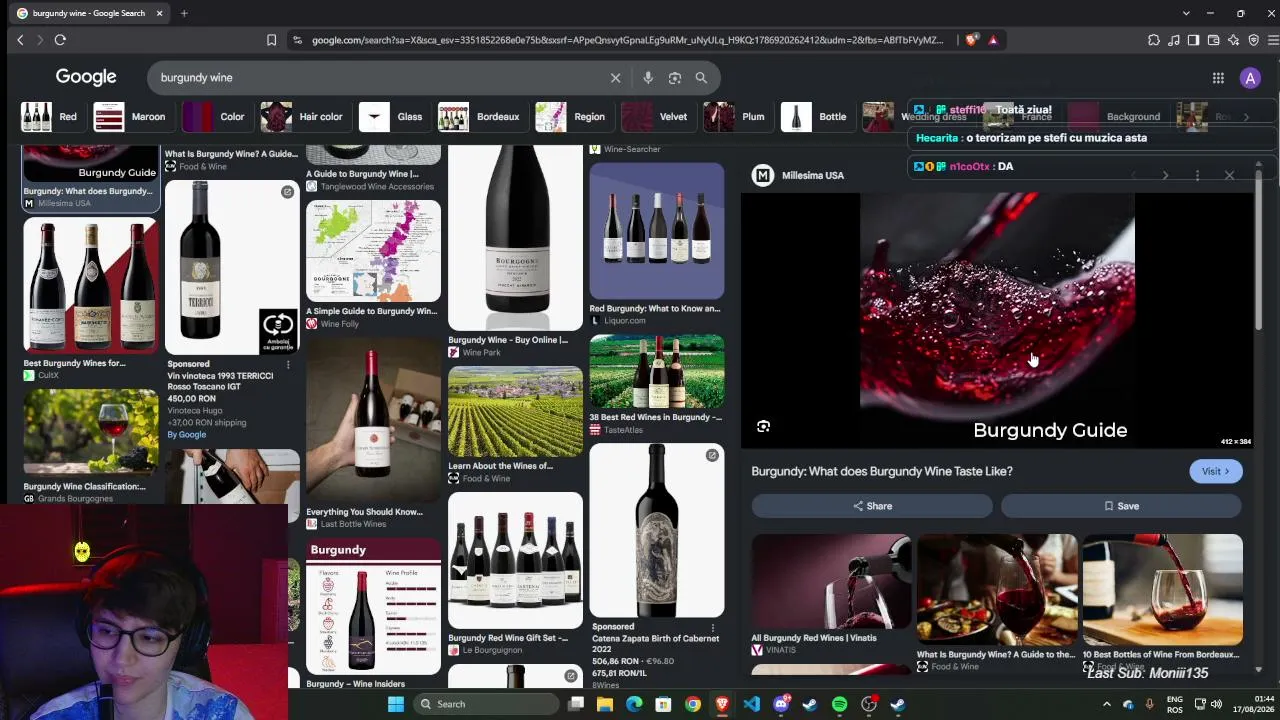Open browser extensions puzzle icon
Screen dimensions: 1280x720
(x=1154, y=40)
